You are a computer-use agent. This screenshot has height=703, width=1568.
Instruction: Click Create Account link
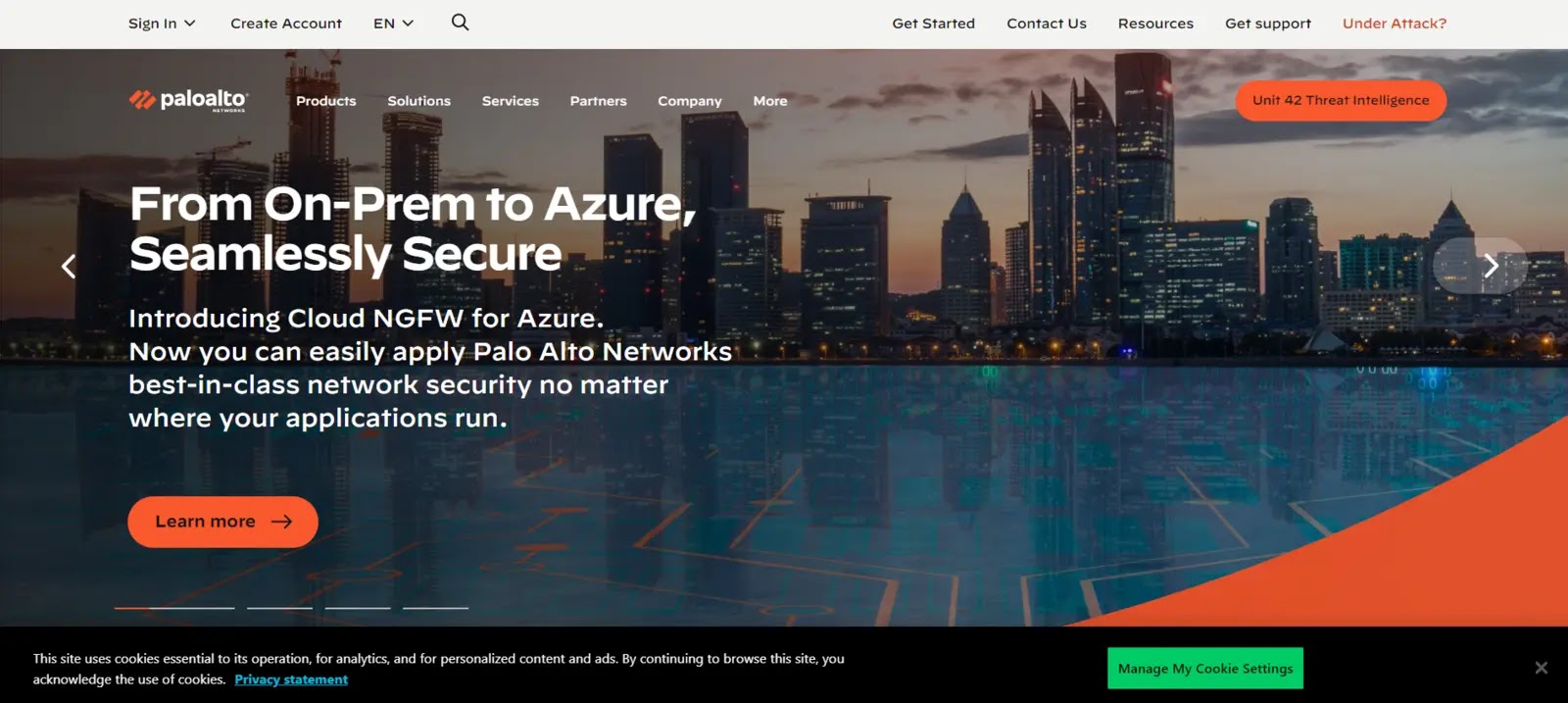coord(286,24)
